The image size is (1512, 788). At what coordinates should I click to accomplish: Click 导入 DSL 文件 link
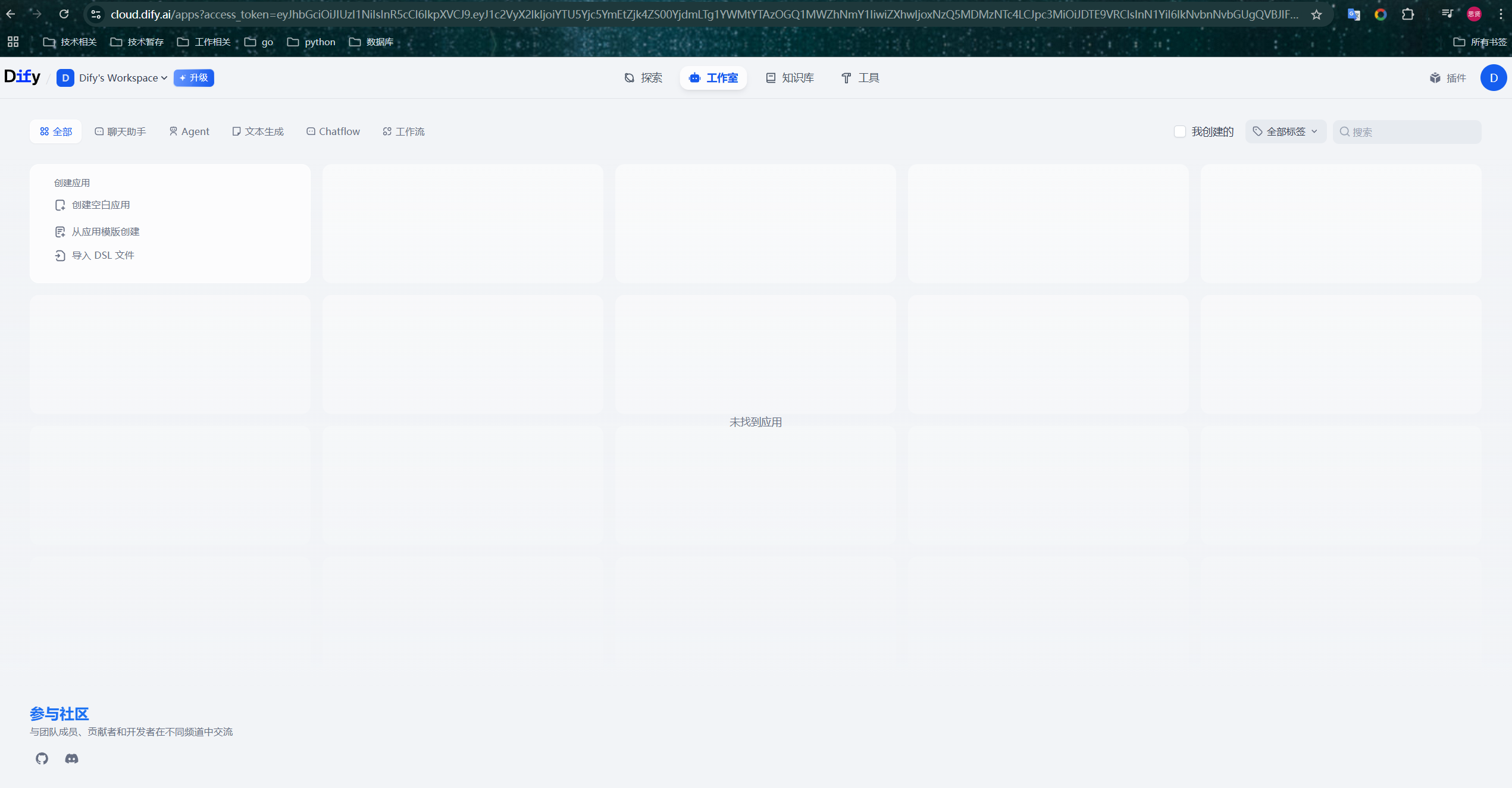pos(102,255)
